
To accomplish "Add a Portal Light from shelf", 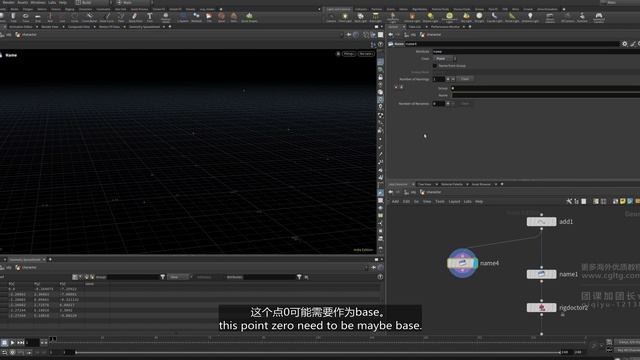I will pos(512,17).
